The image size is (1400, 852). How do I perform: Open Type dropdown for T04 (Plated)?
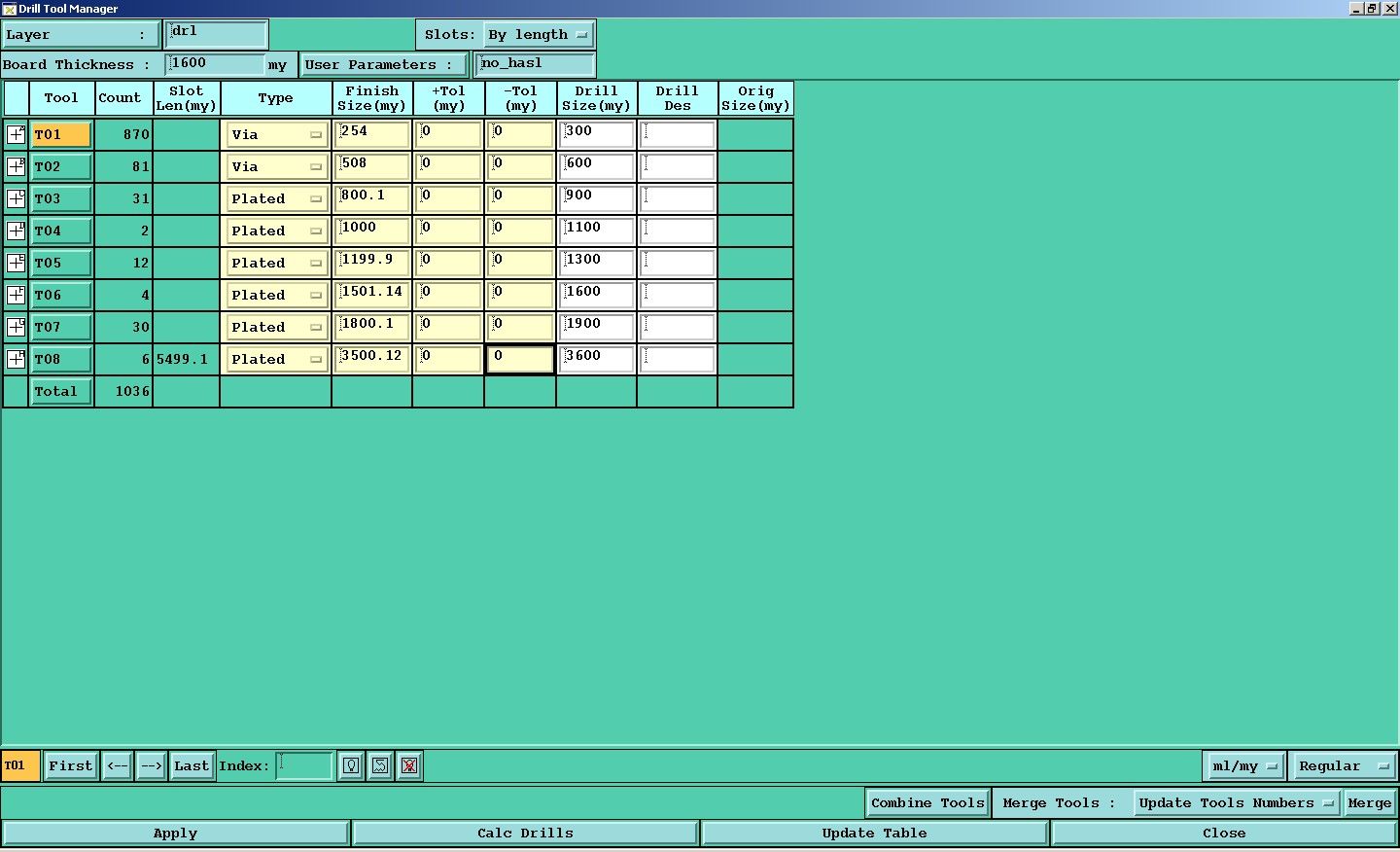276,231
